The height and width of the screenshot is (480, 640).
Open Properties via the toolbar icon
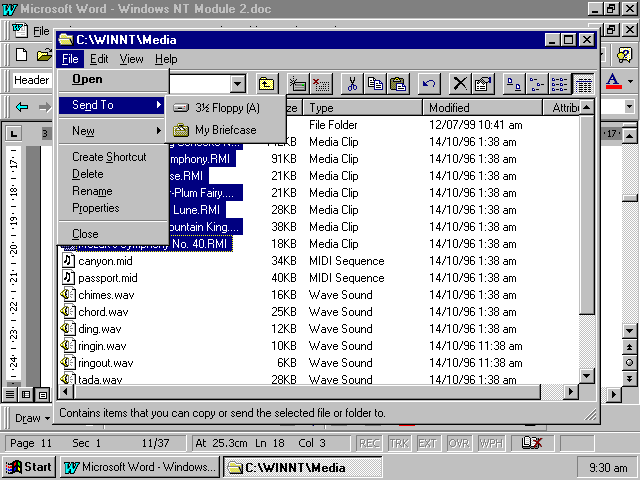[483, 85]
